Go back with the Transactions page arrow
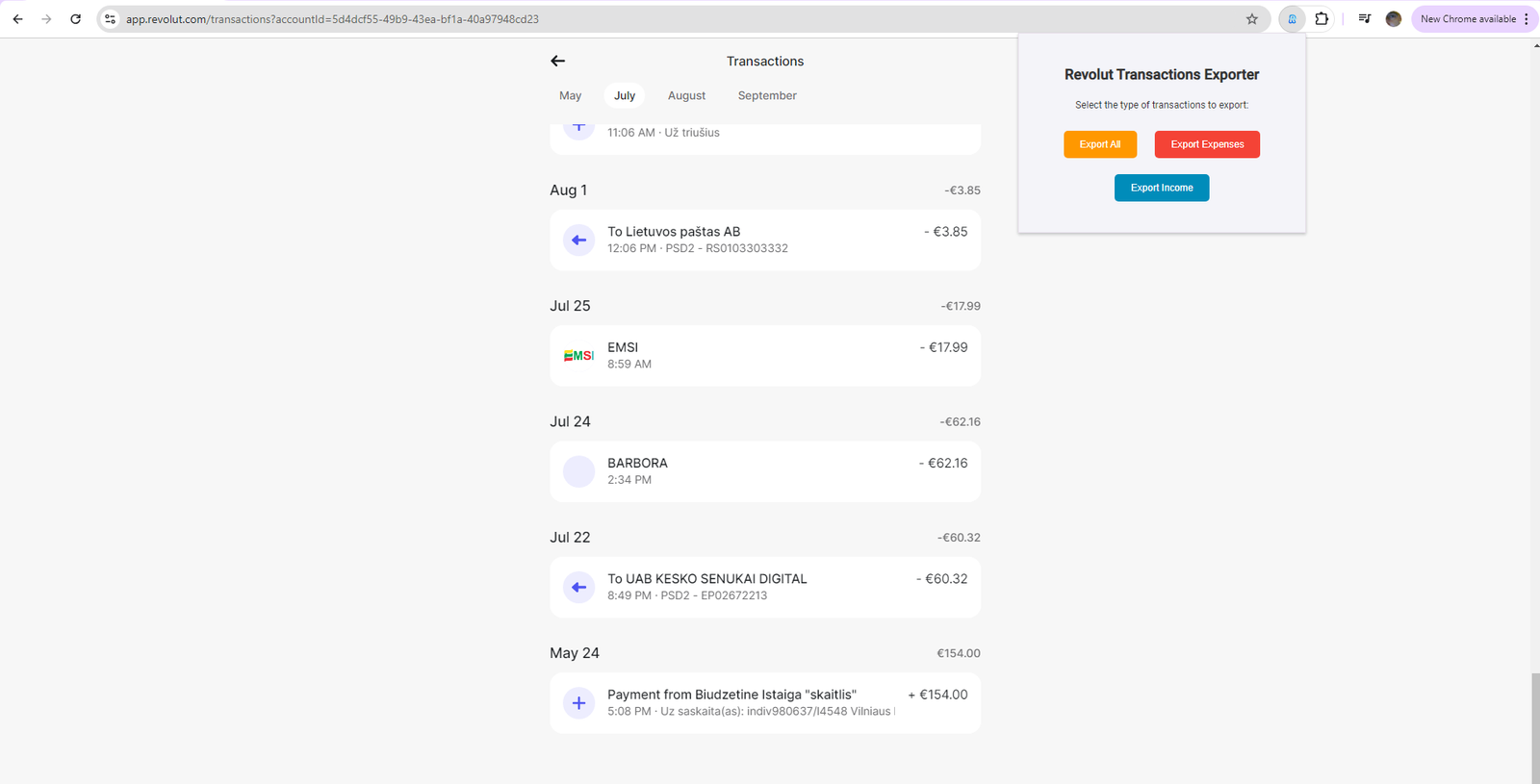Image resolution: width=1540 pixels, height=784 pixels. click(557, 61)
